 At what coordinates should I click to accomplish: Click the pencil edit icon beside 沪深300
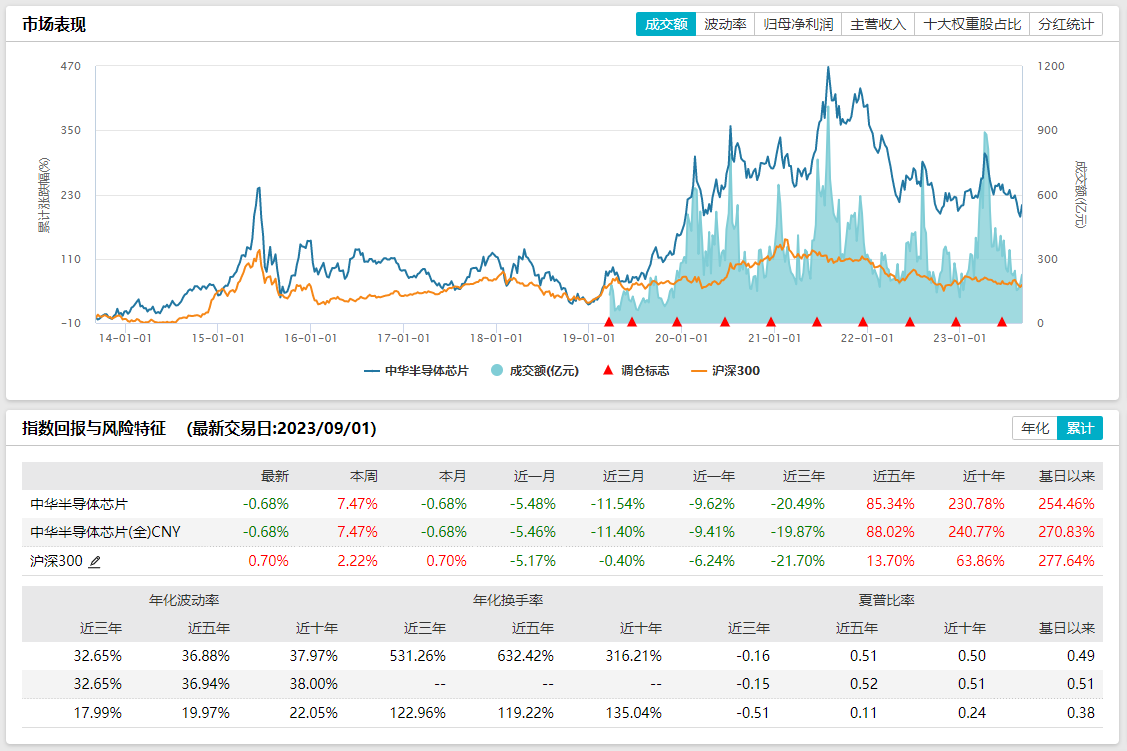coord(95,562)
